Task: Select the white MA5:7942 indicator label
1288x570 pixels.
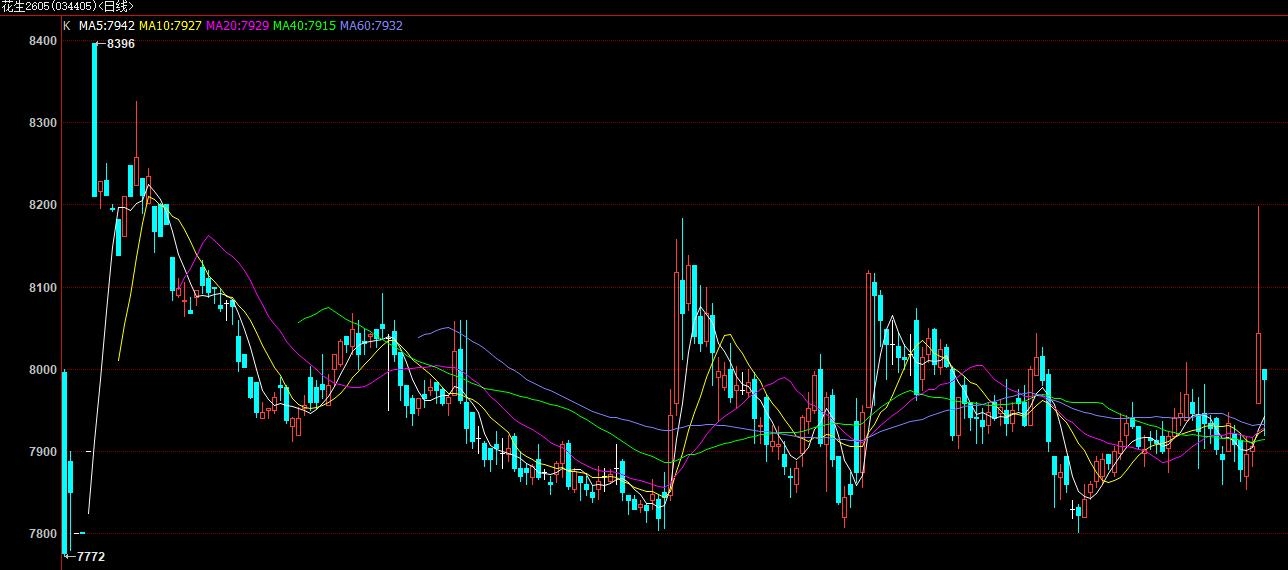Action: point(107,25)
